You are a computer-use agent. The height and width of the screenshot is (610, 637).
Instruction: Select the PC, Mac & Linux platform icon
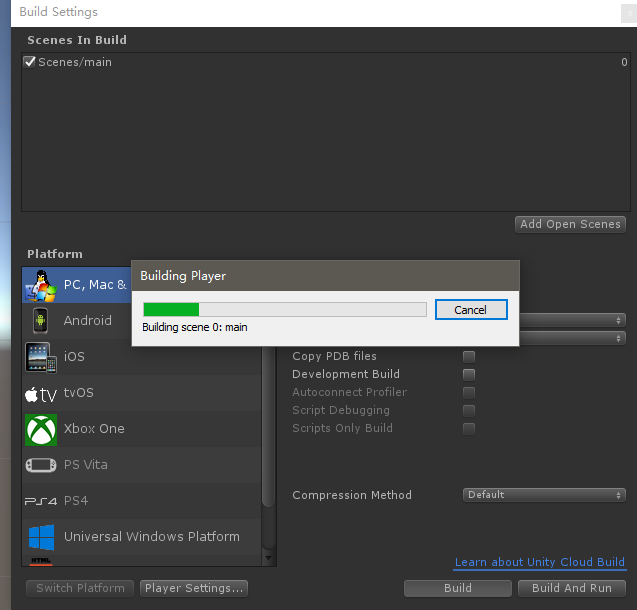(x=41, y=286)
